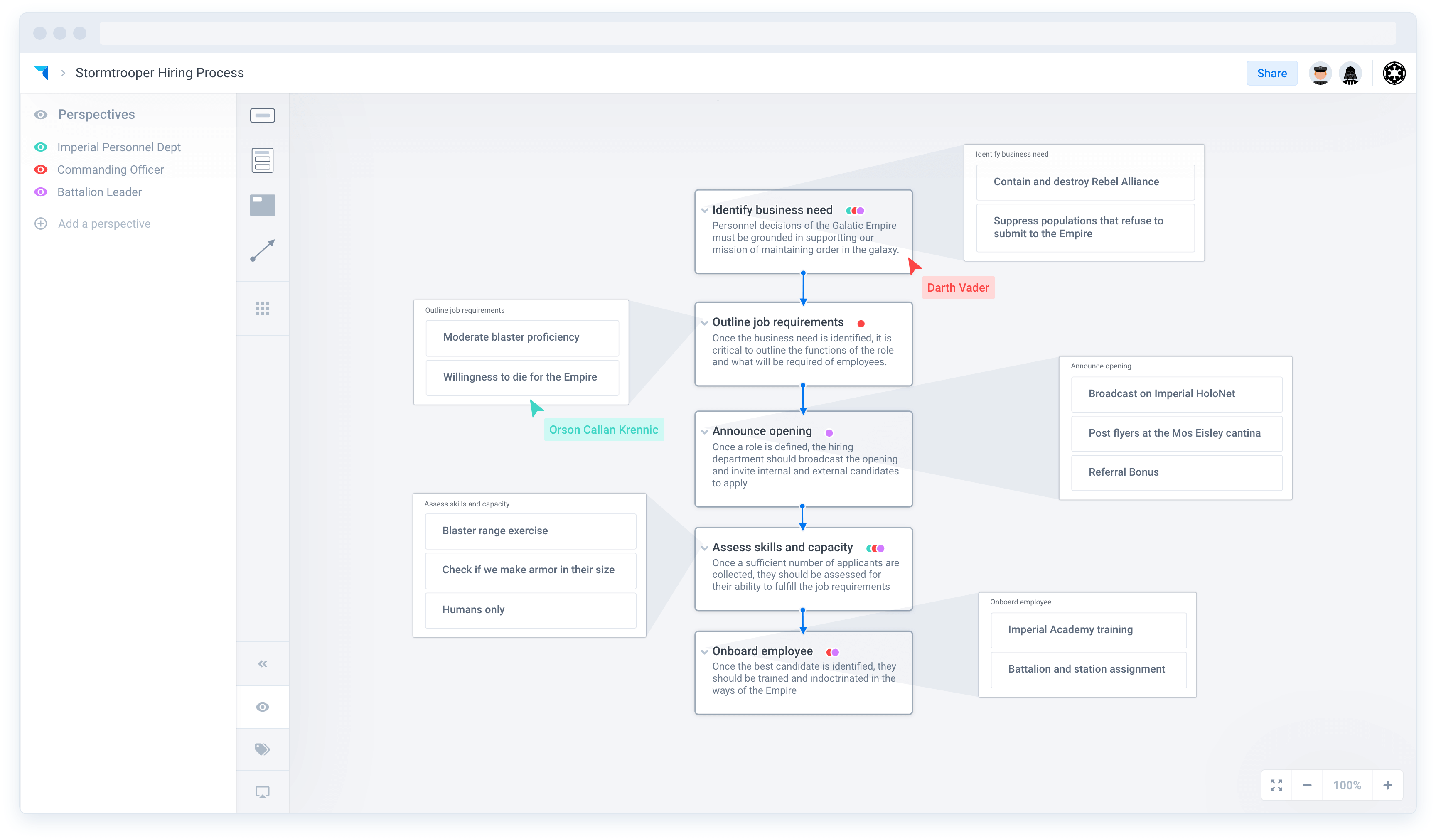This screenshot has width=1436, height=840.
Task: Click the Identify business need card title
Action: pyautogui.click(x=772, y=210)
